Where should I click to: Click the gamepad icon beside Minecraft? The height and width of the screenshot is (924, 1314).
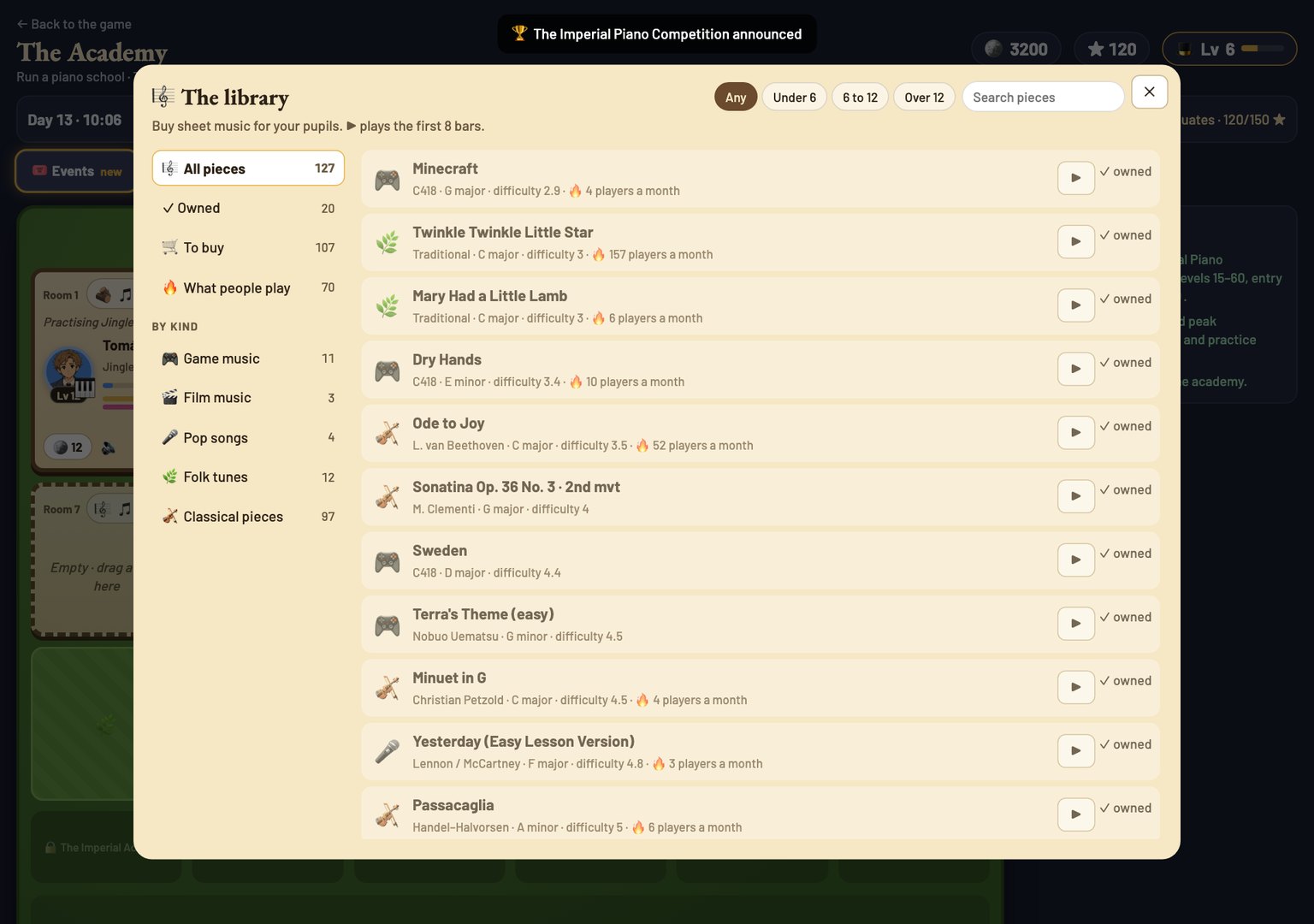tap(388, 180)
